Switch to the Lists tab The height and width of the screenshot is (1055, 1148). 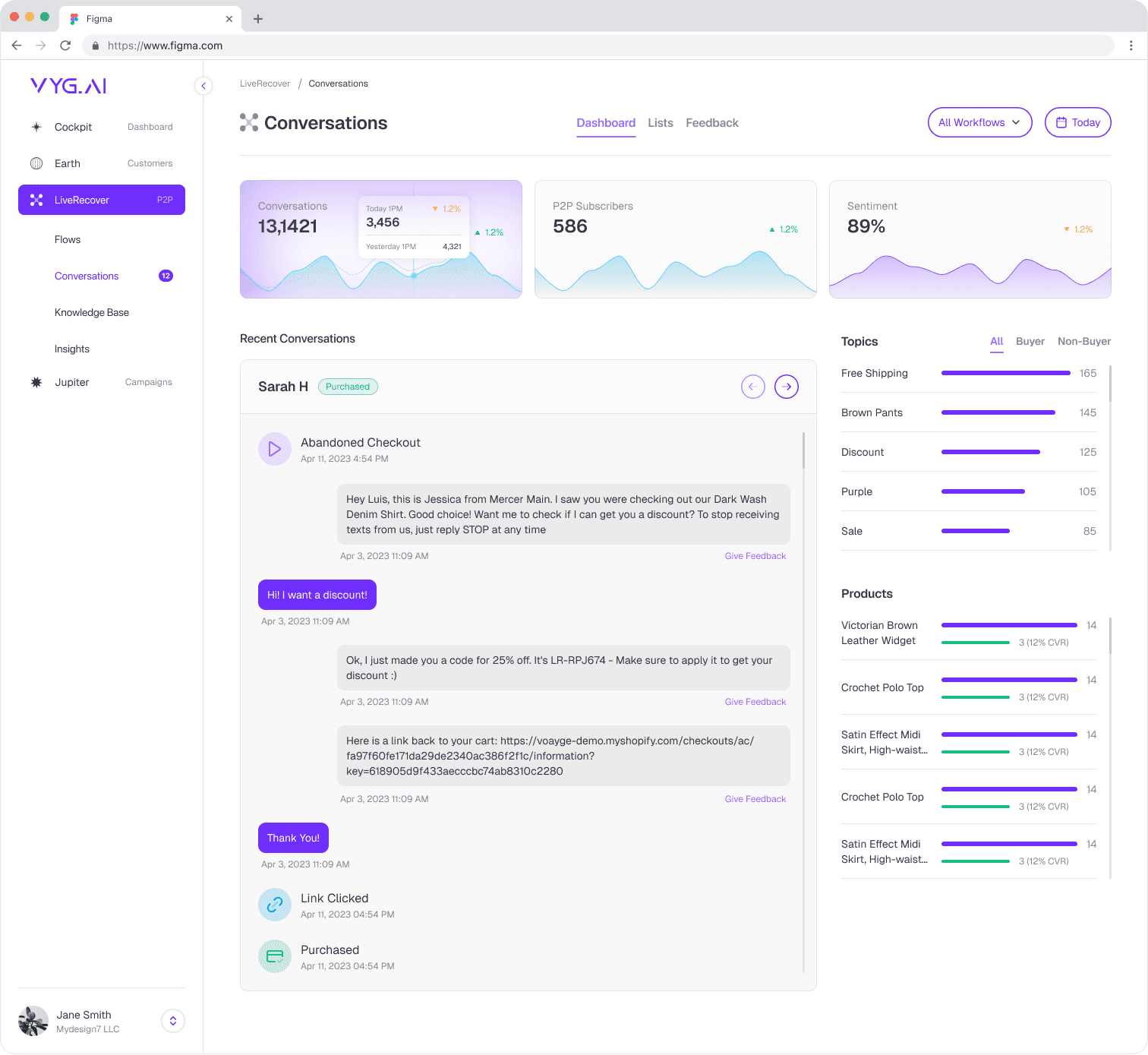[660, 122]
